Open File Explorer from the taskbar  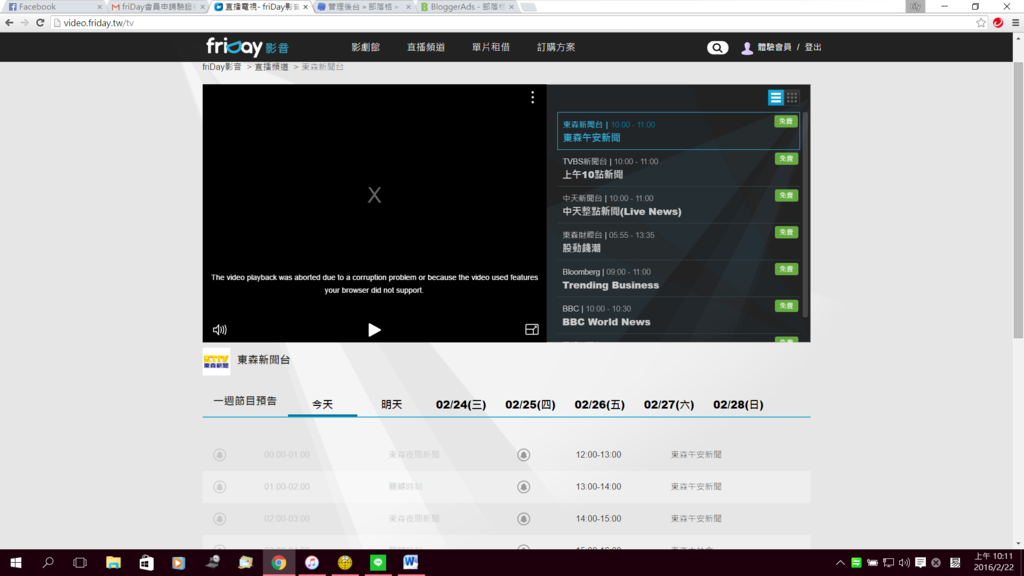114,562
